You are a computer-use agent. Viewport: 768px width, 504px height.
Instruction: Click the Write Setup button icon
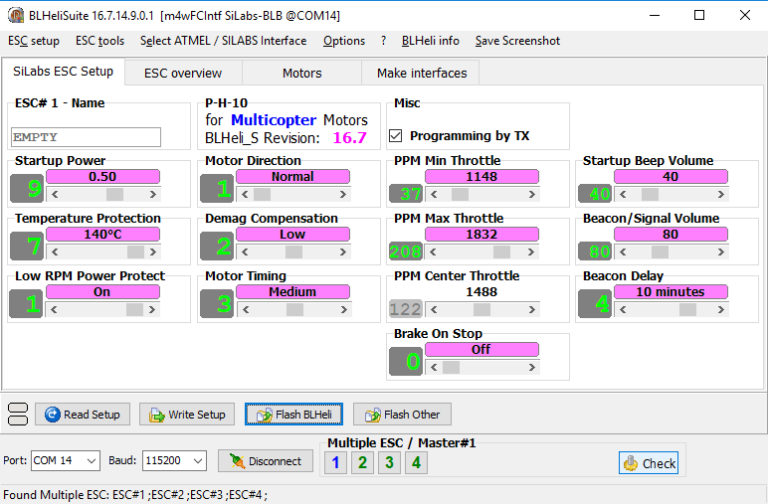(156, 415)
